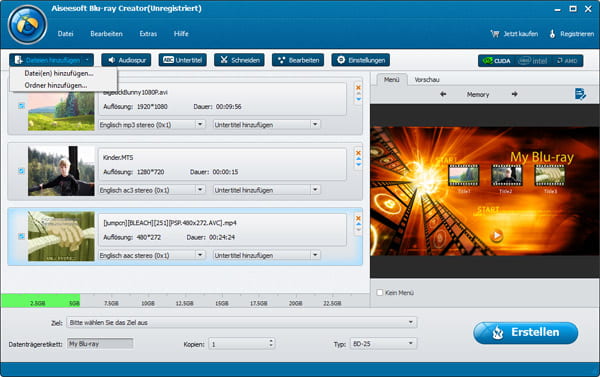Click the edit menu template icon
Image resolution: width=600 pixels, height=377 pixels.
click(x=580, y=94)
